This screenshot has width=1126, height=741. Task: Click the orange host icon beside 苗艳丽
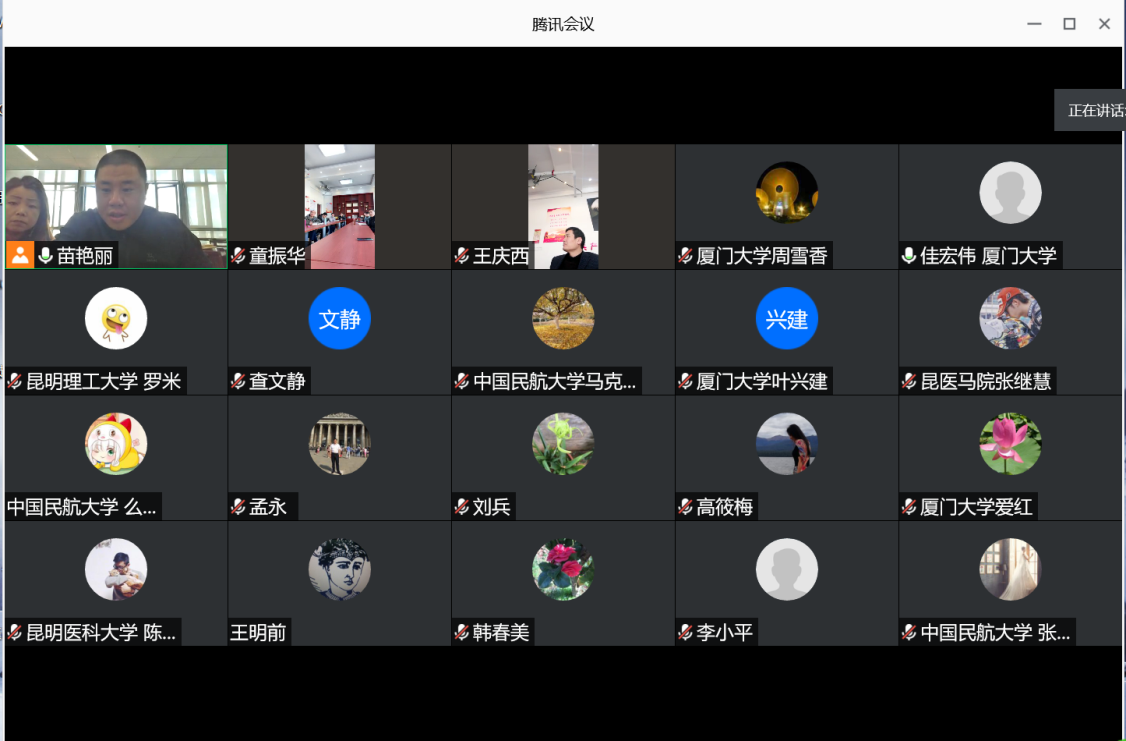pos(20,255)
